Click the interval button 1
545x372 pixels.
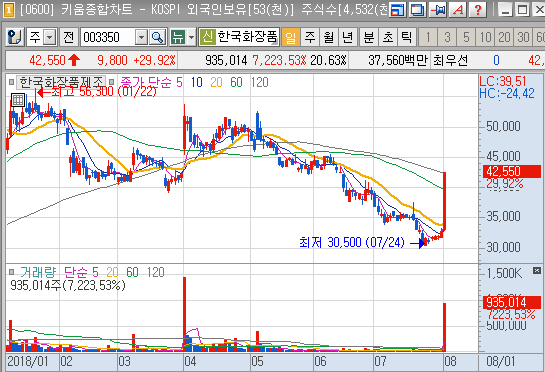tap(428, 37)
